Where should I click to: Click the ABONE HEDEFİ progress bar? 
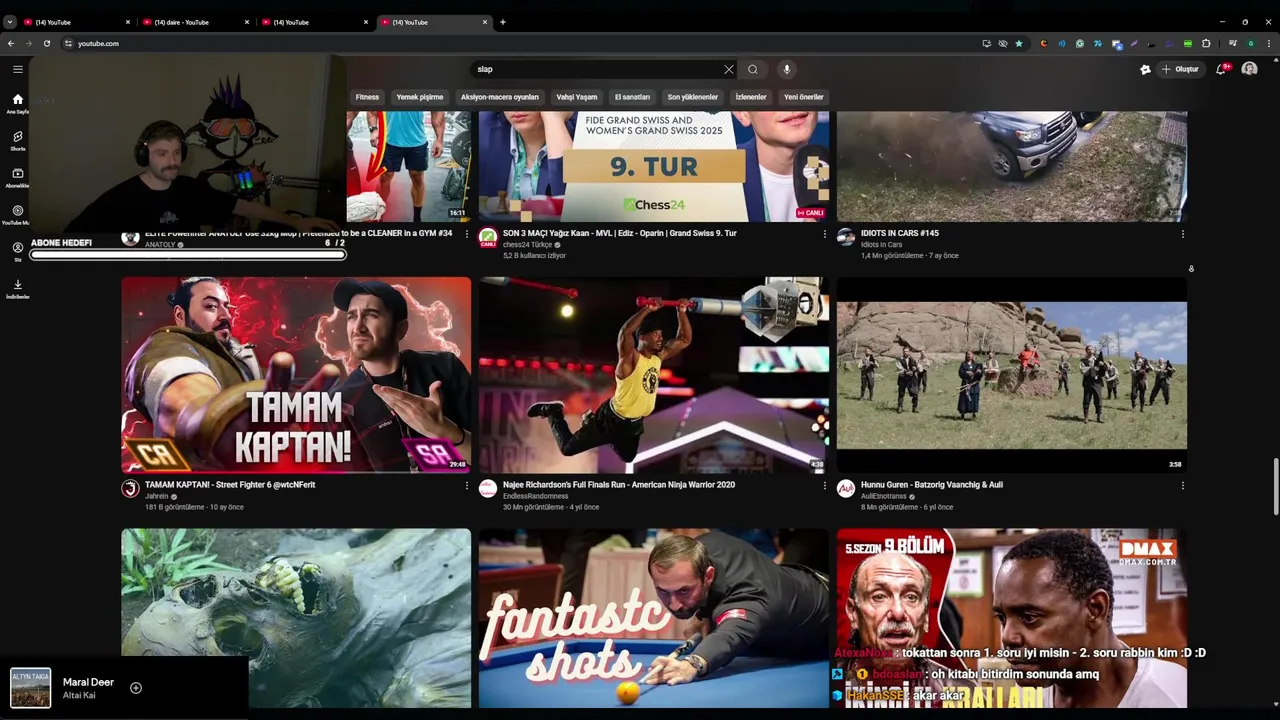pos(188,254)
